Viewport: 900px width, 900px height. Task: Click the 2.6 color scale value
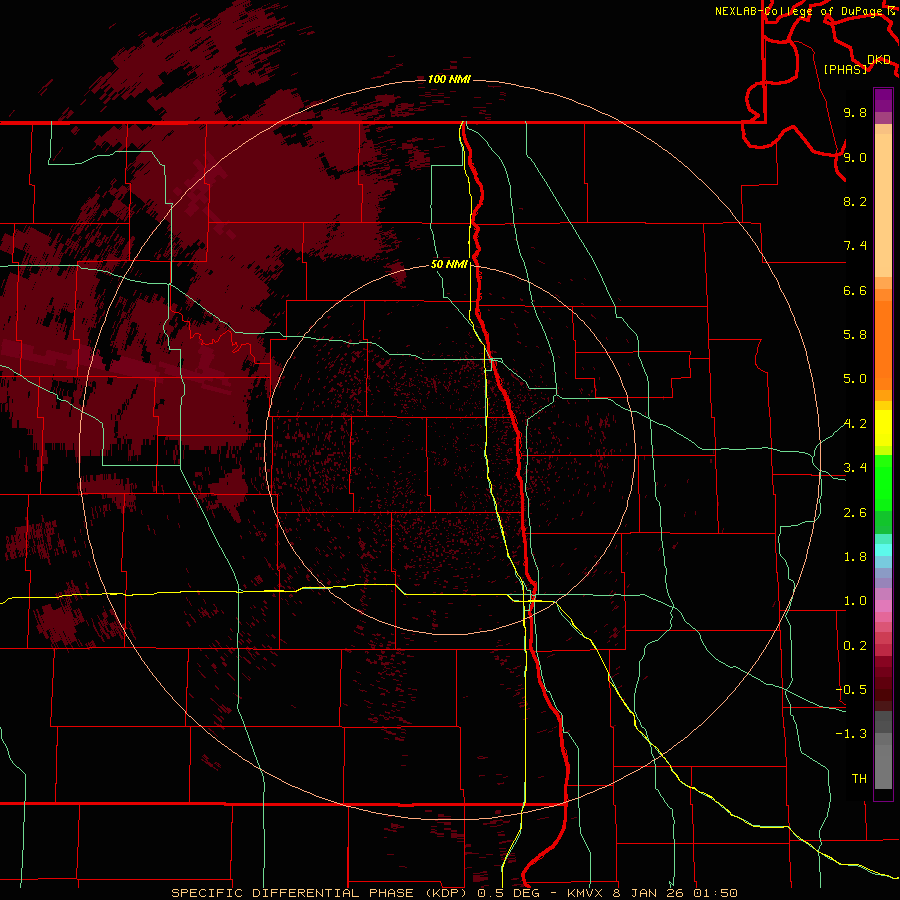(855, 513)
